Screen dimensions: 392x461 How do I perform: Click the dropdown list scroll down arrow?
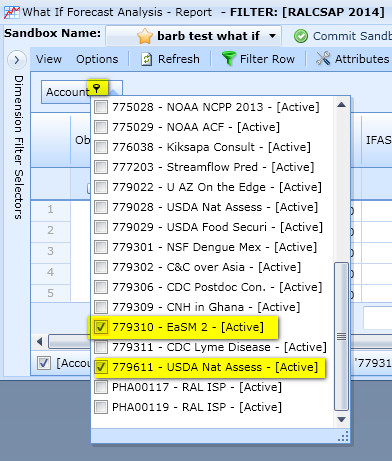pyautogui.click(x=341, y=419)
